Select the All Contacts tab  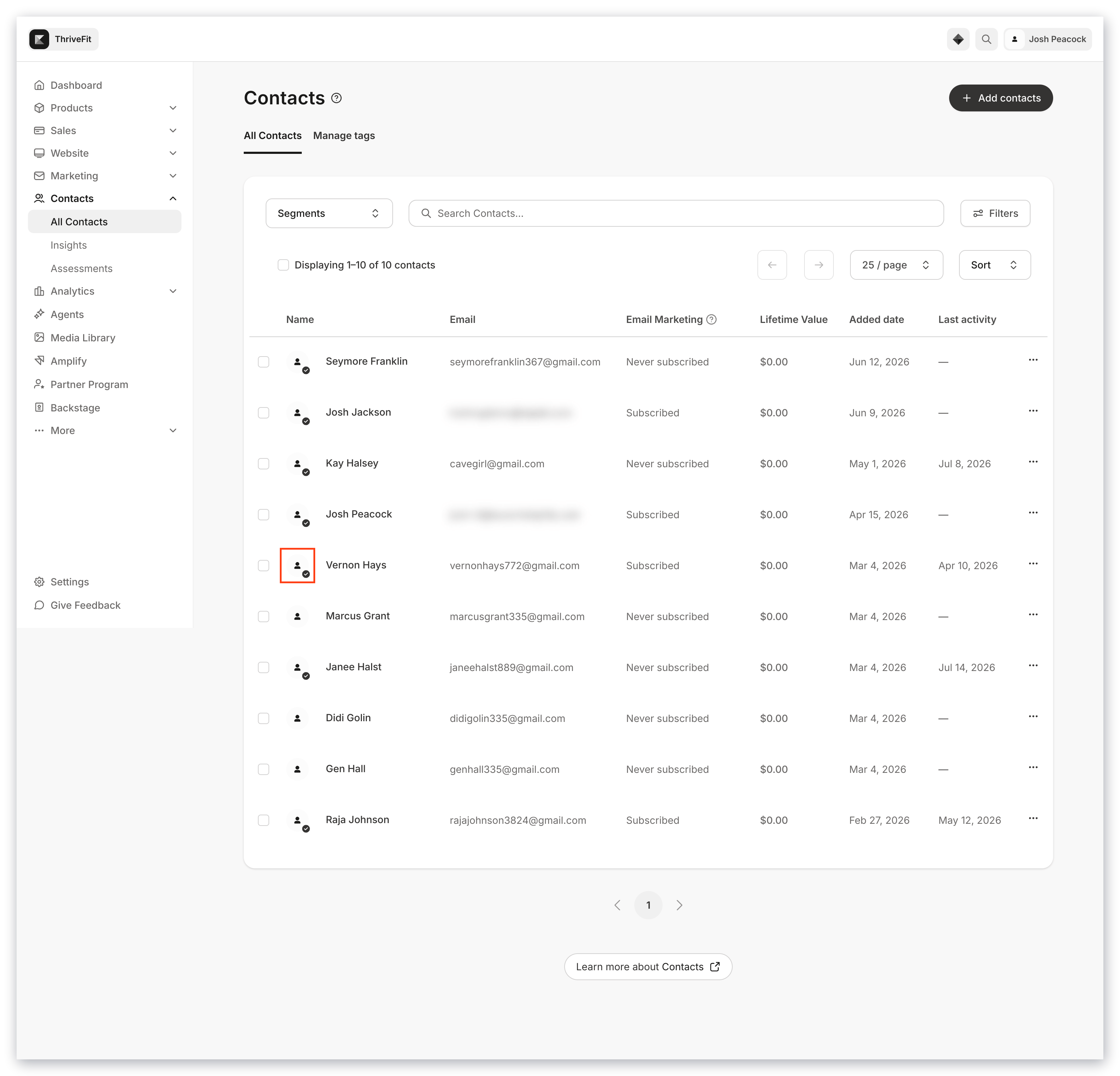tap(273, 135)
